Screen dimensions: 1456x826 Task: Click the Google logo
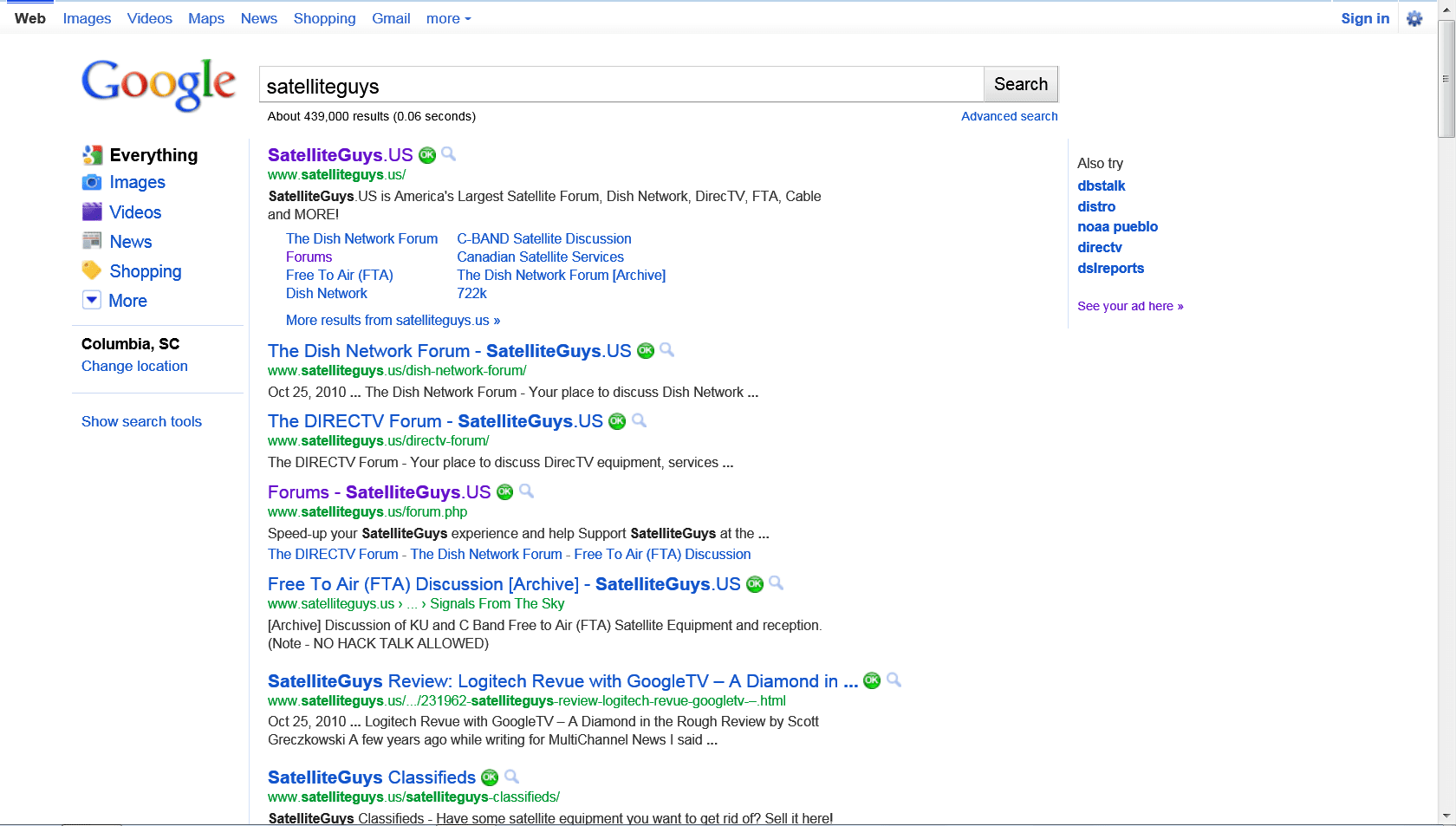click(159, 84)
